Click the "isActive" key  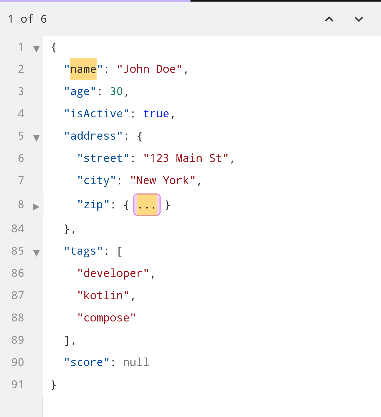[96, 114]
